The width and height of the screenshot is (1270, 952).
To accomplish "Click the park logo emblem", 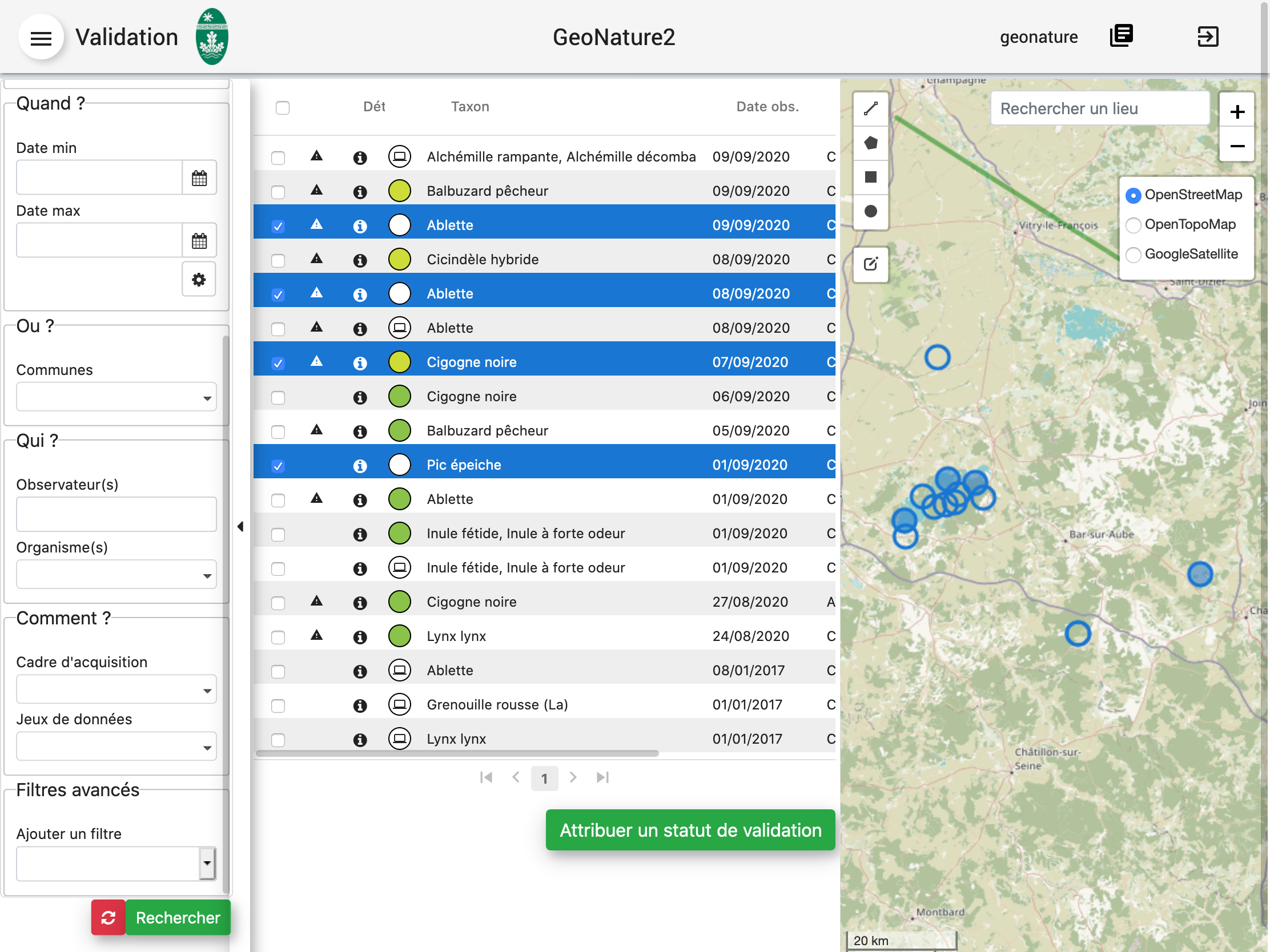I will (212, 37).
